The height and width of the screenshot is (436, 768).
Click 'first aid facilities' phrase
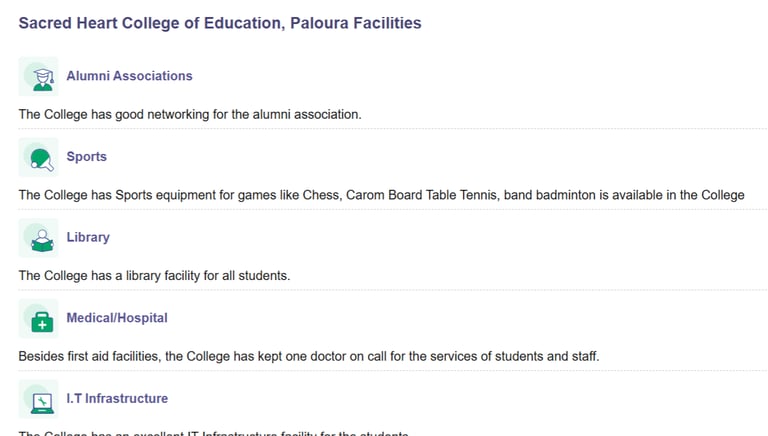pos(111,356)
